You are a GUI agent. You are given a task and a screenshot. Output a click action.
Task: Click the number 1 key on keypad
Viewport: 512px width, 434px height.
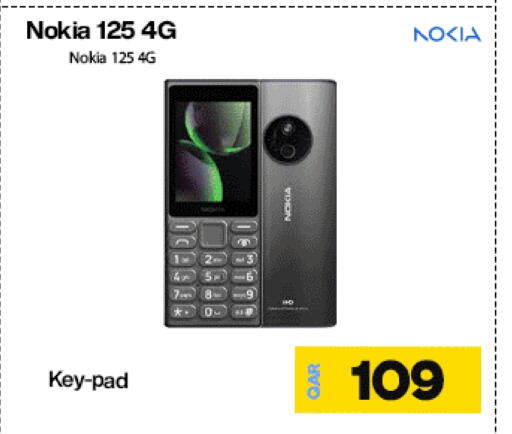coord(182,259)
